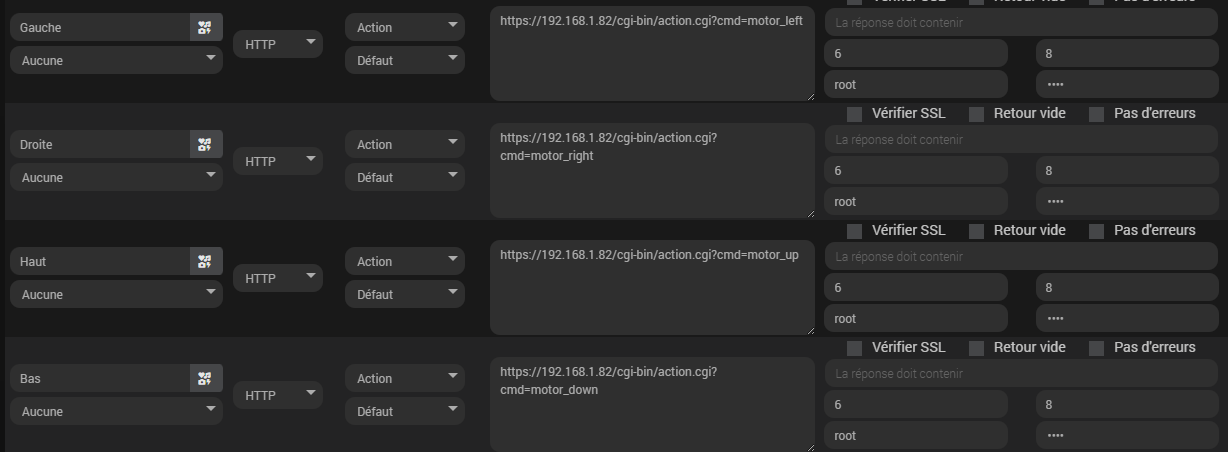Focus the motor_up URL text area
Screen dimensions: 1228x452
pos(652,285)
